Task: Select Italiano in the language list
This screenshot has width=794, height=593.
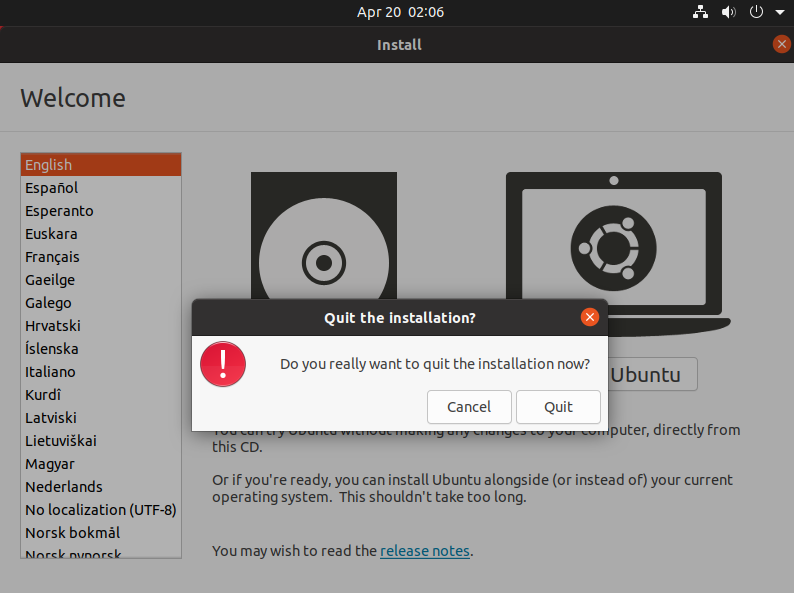Action: (101, 372)
